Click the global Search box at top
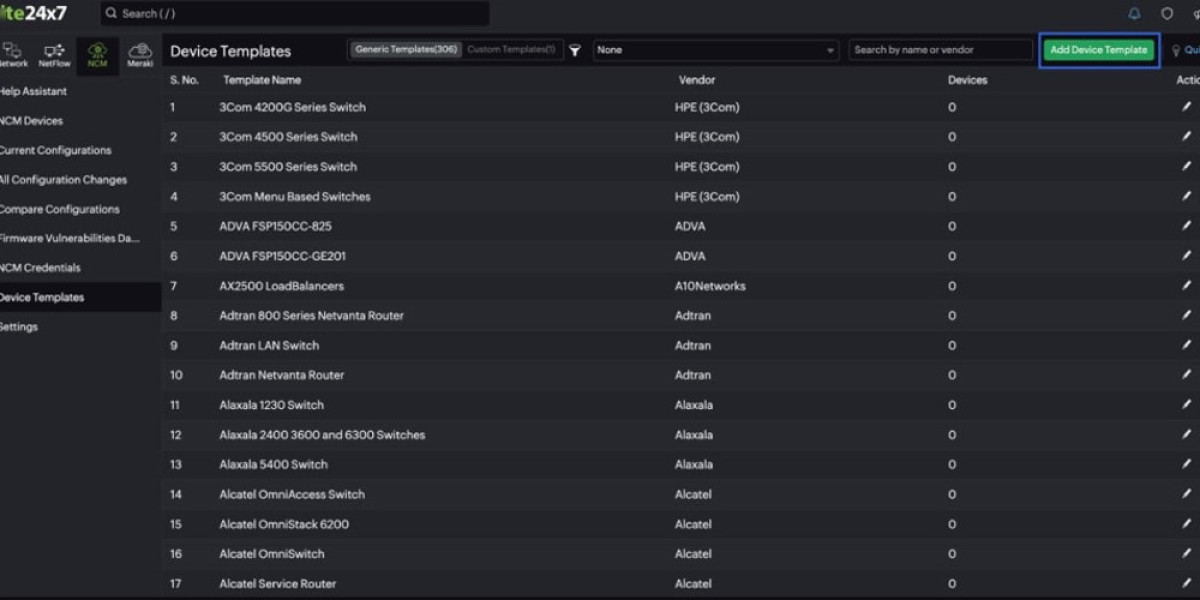Image resolution: width=1200 pixels, height=600 pixels. click(295, 14)
